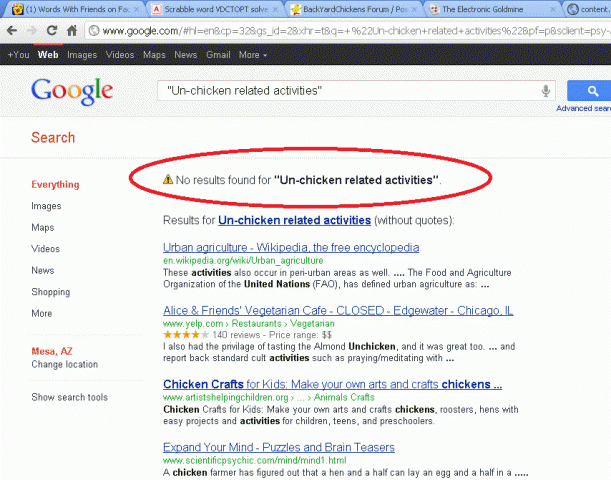Filter results by Videos in sidebar
This screenshot has height=480, width=611.
[46, 249]
